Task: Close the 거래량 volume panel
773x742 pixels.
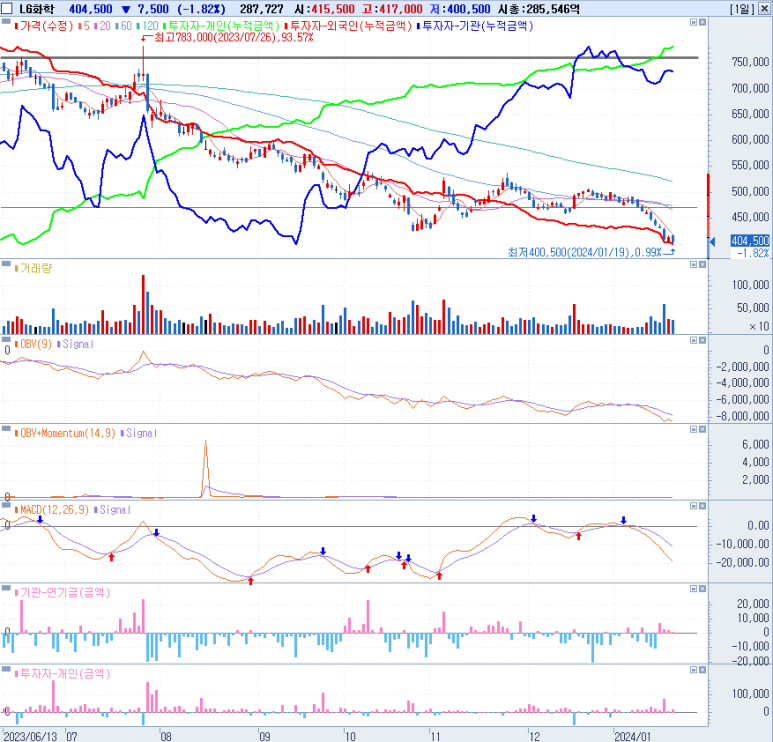Action: pyautogui.click(x=703, y=265)
